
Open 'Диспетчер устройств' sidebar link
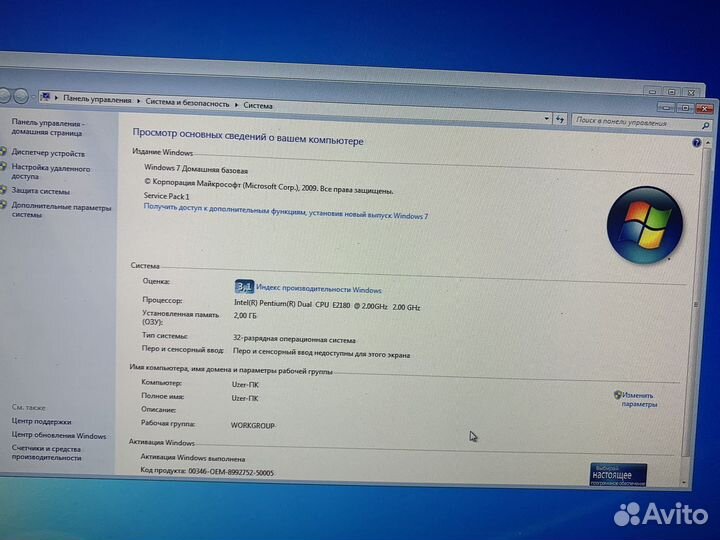tap(48, 153)
